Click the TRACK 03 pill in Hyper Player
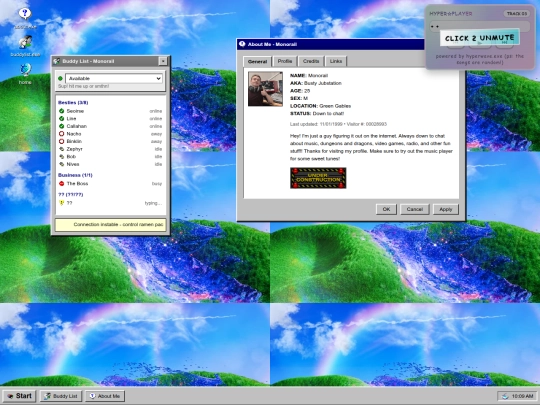 [517, 13]
